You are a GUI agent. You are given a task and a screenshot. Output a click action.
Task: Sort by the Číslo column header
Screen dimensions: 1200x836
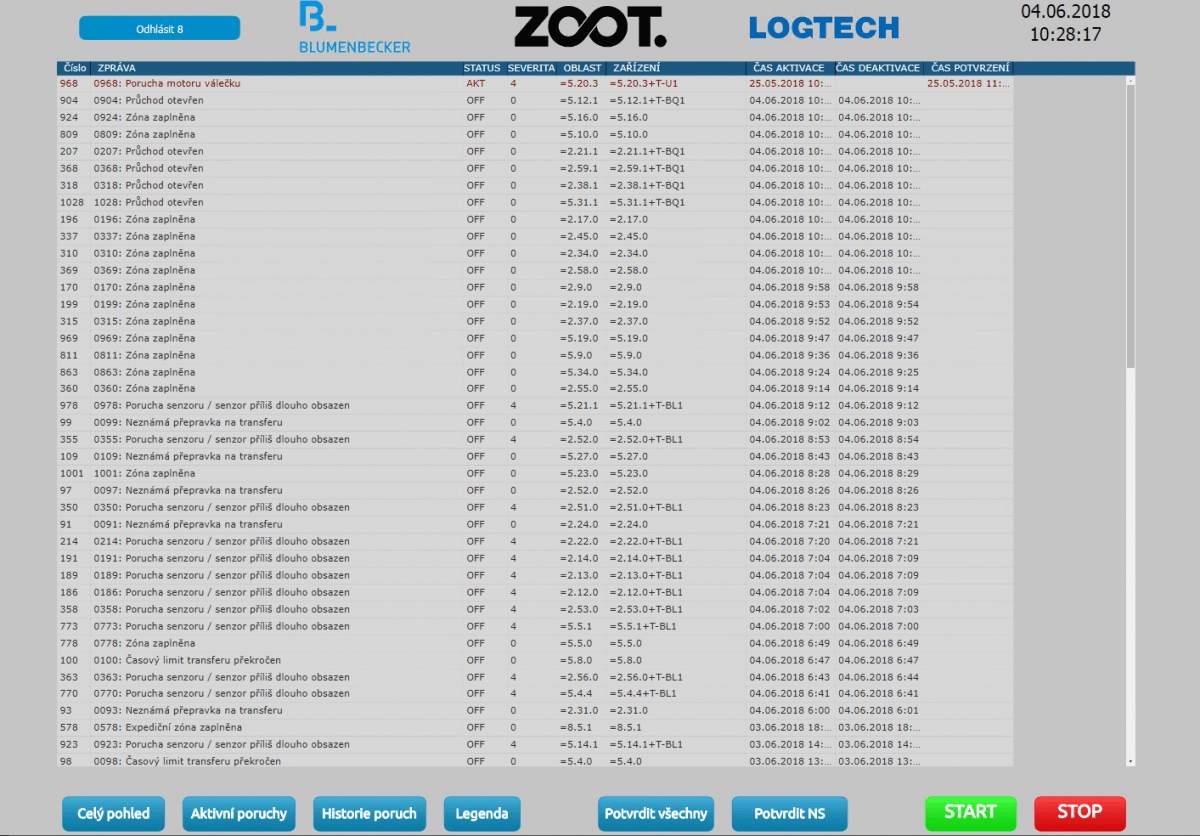(x=74, y=68)
